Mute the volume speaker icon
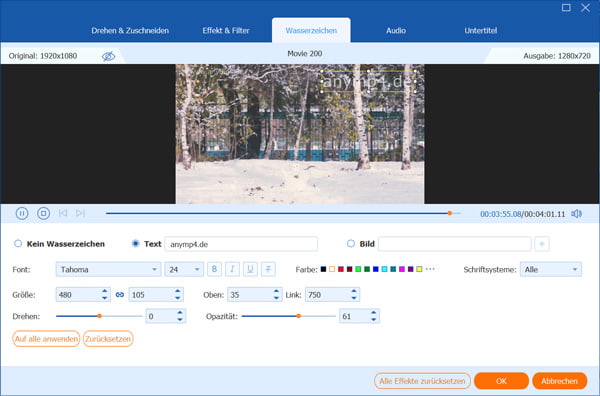 click(x=576, y=213)
